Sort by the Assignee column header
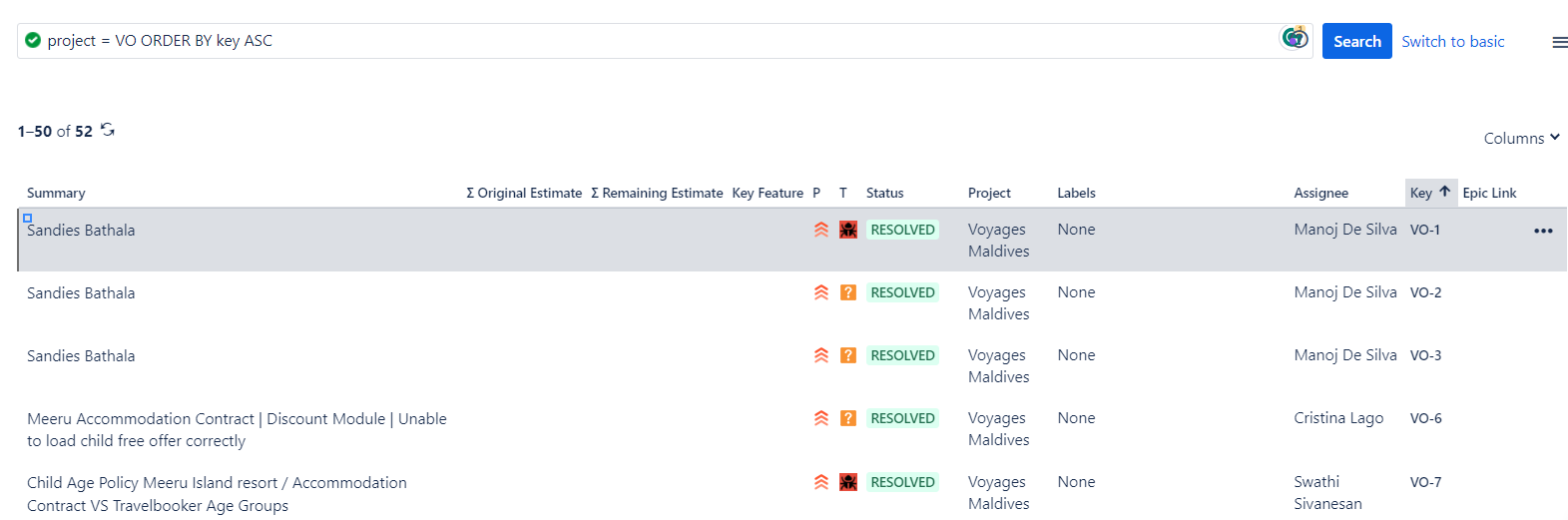This screenshot has width=1568, height=520. [1320, 193]
